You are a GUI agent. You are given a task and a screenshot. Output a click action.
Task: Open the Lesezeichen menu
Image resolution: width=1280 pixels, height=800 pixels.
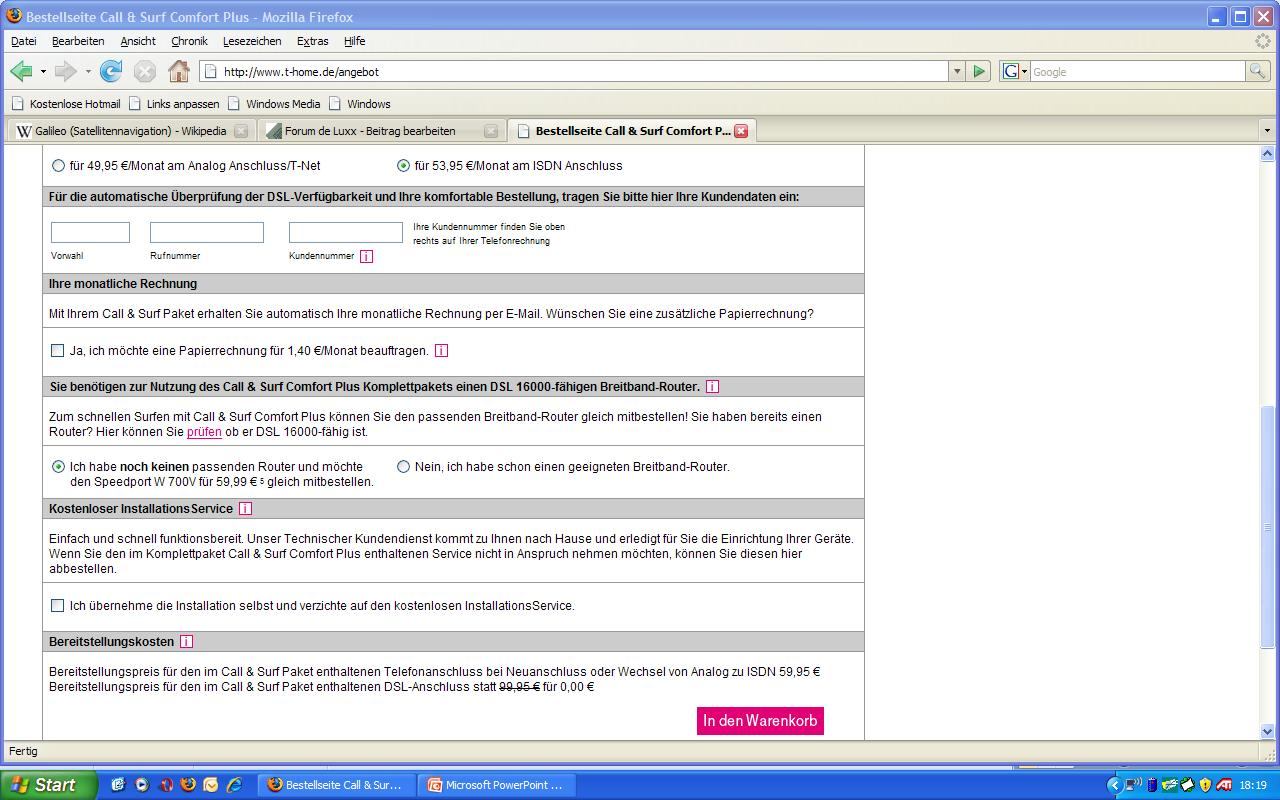tap(252, 41)
